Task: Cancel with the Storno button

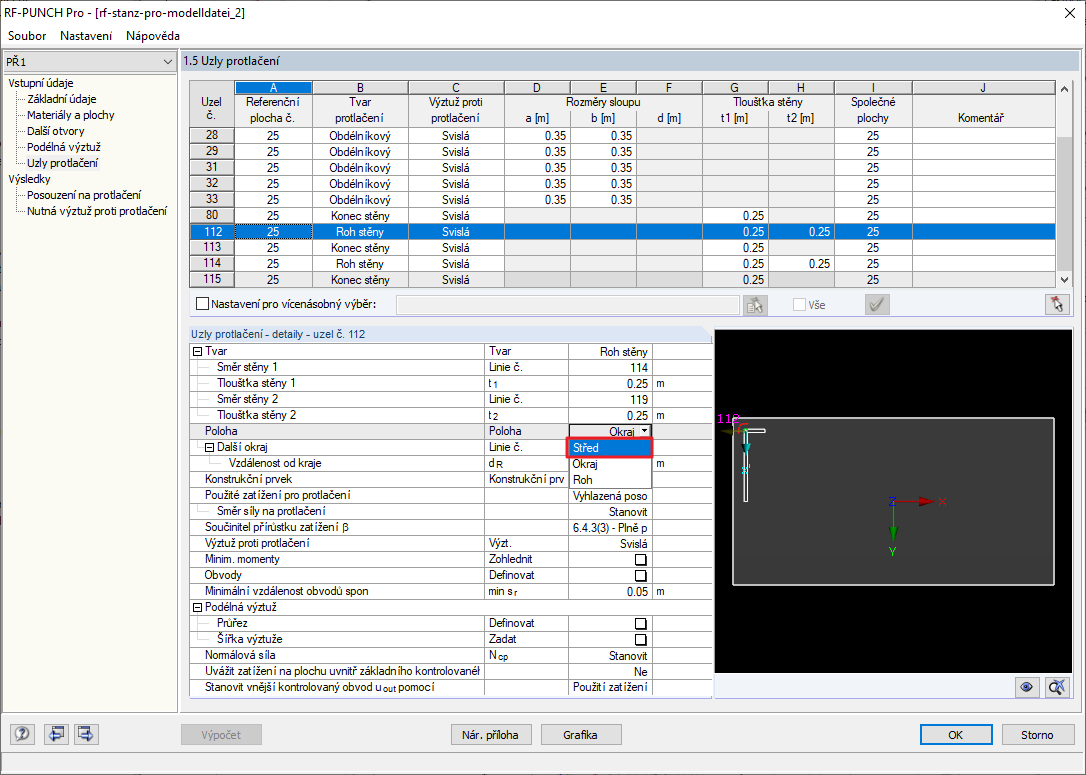Action: click(1037, 735)
